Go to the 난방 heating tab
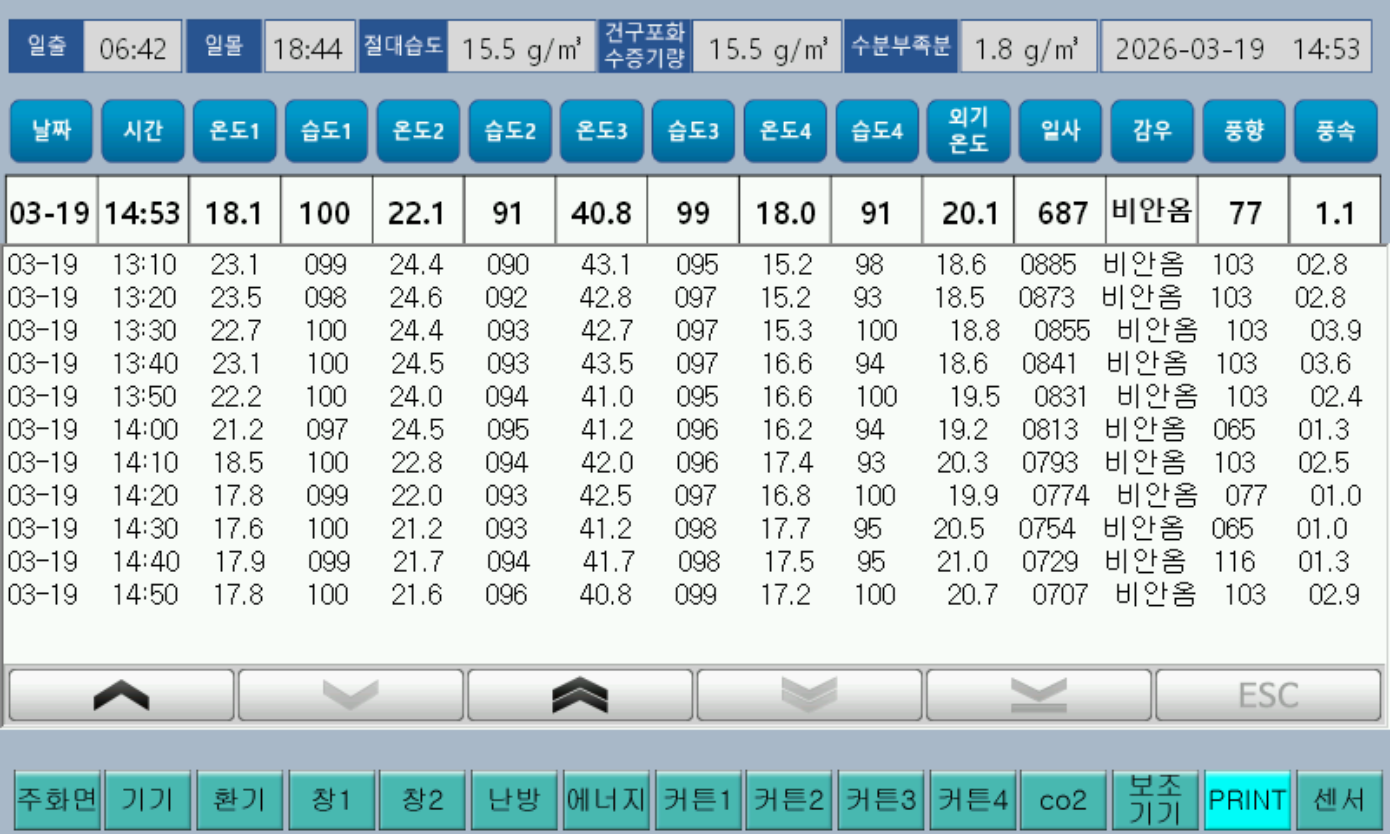This screenshot has height=834, width=1390. coord(515,799)
